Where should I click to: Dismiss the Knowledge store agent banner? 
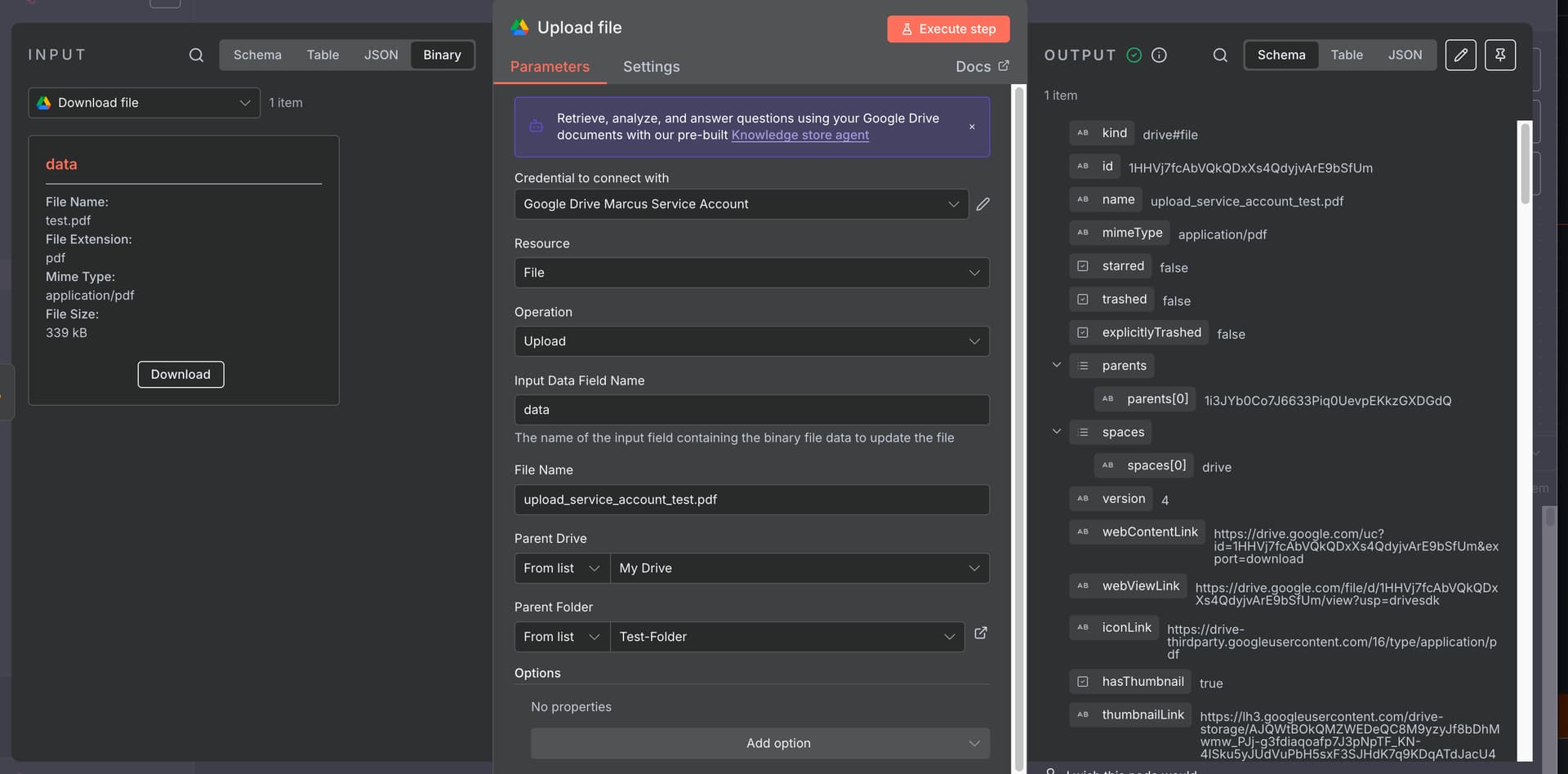[972, 127]
